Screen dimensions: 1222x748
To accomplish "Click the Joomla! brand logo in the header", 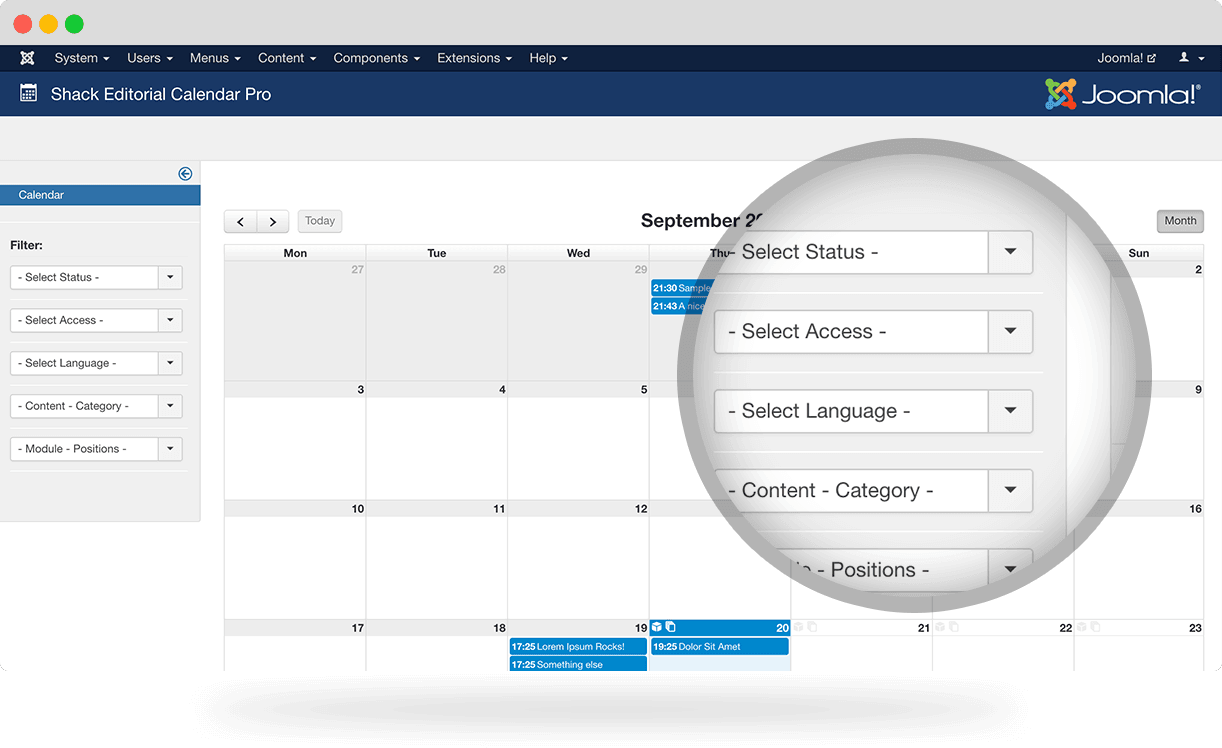I will [1122, 94].
